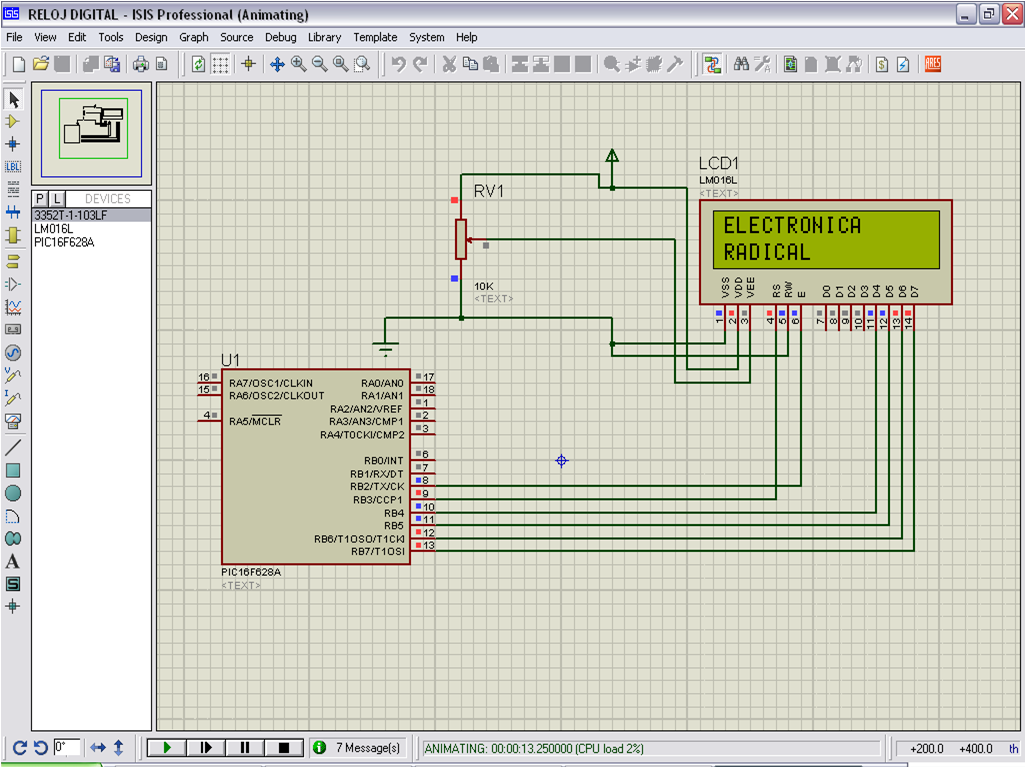Click the Zoom In magnifier icon
This screenshot has height=768, width=1026.
click(298, 64)
